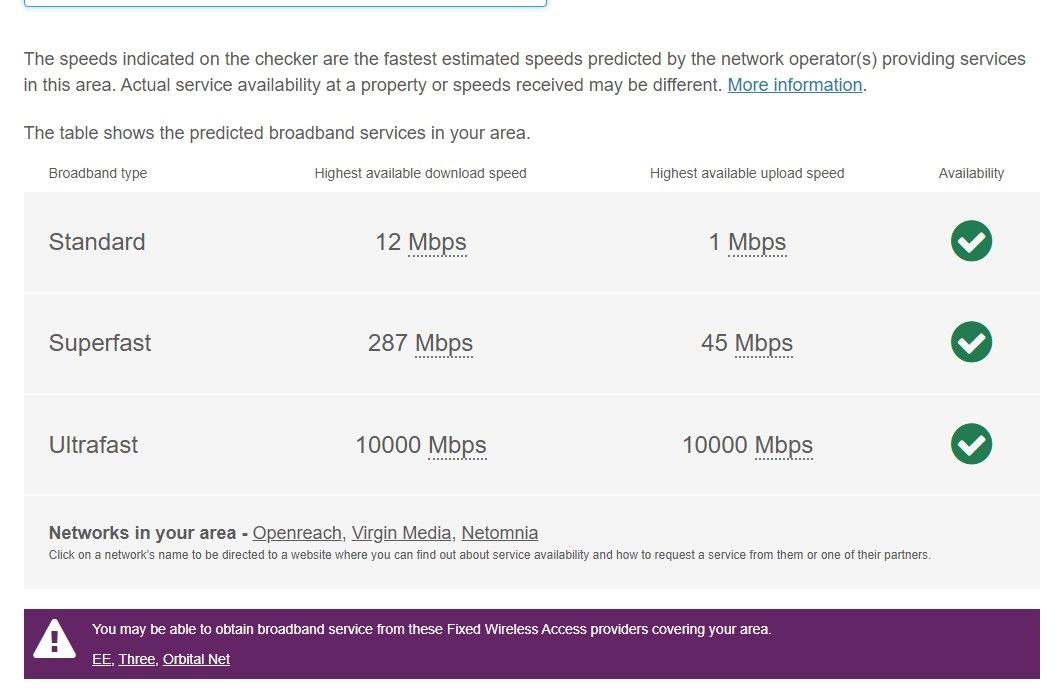Open the More information link

(x=794, y=85)
